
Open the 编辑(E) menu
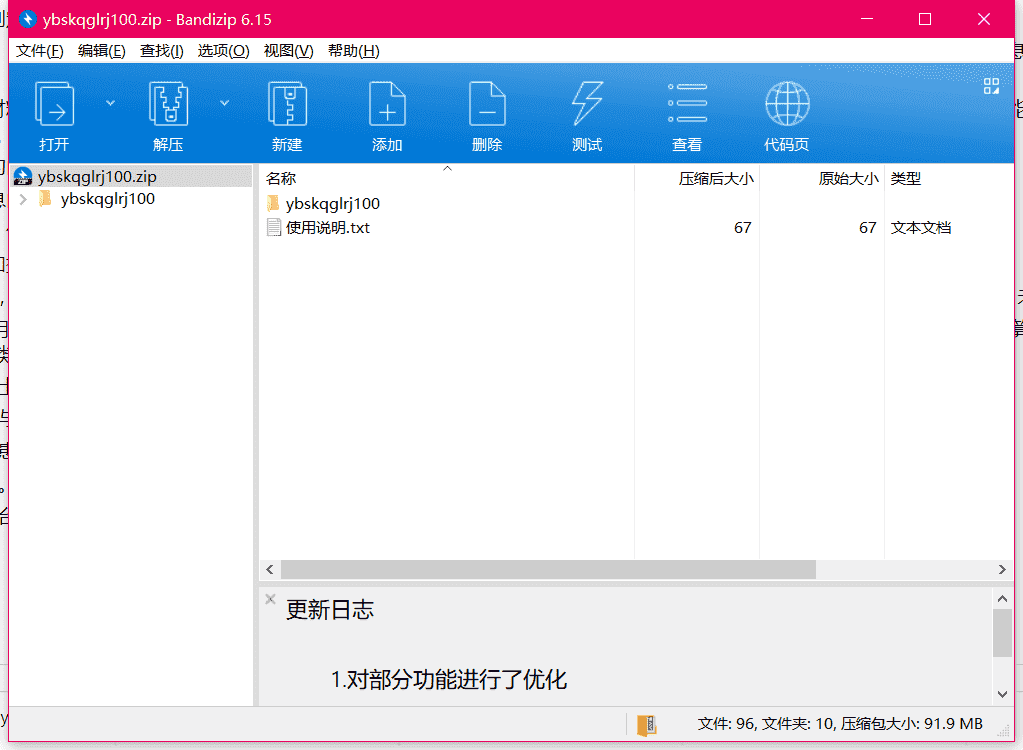pyautogui.click(x=102, y=51)
